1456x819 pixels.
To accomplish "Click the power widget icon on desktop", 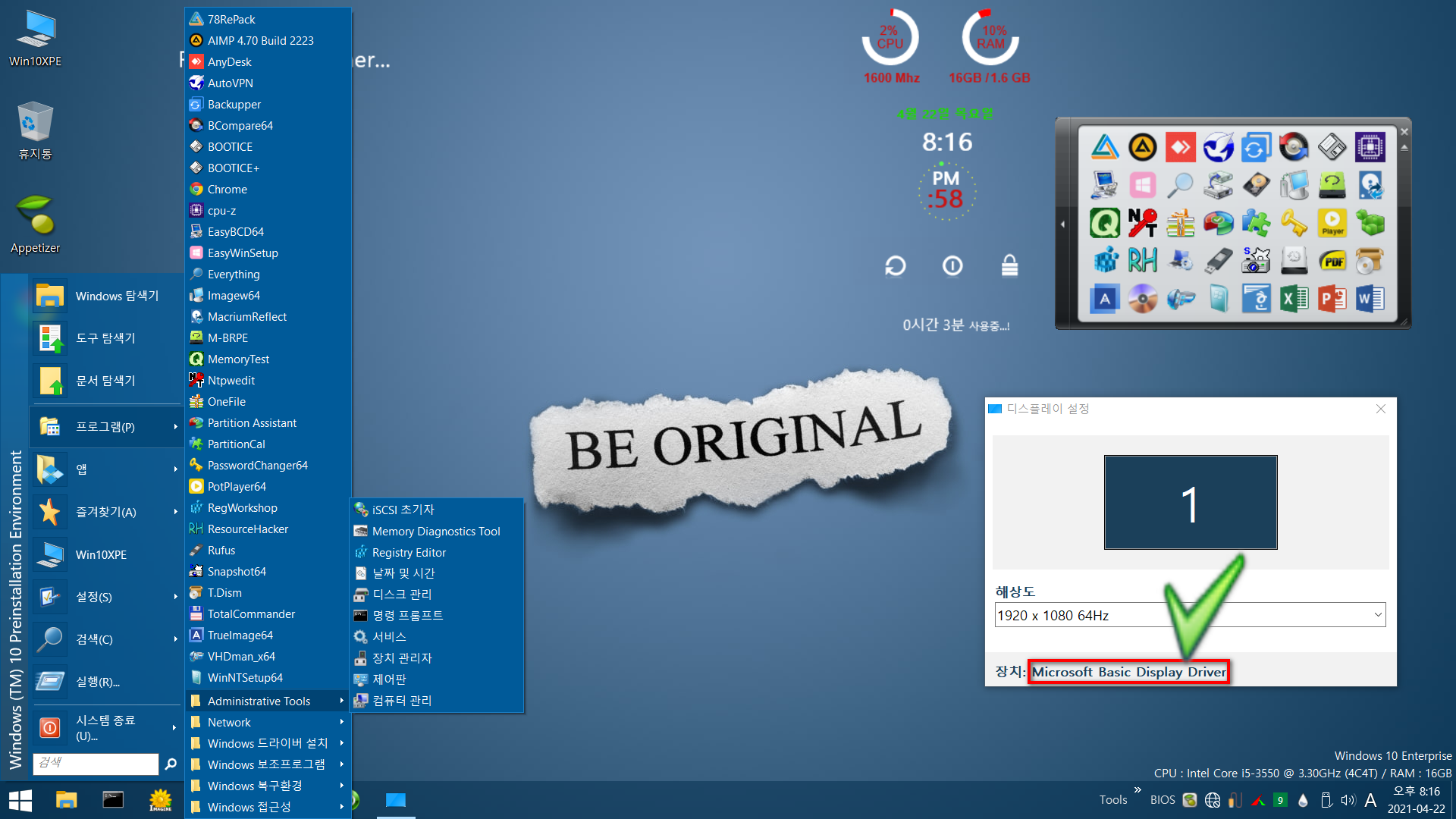I will [x=952, y=266].
